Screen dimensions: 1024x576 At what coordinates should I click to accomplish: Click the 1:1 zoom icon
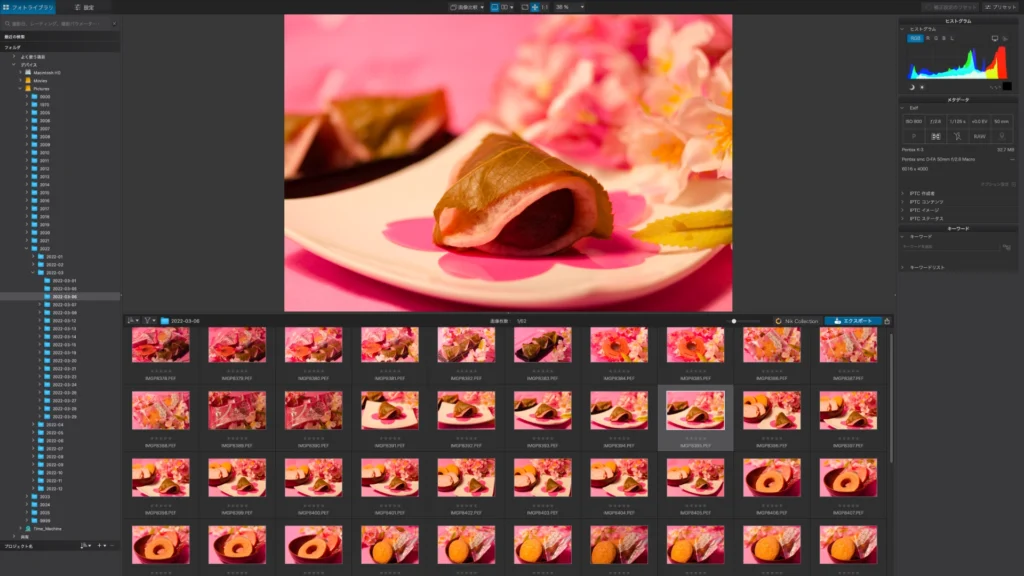(x=545, y=7)
